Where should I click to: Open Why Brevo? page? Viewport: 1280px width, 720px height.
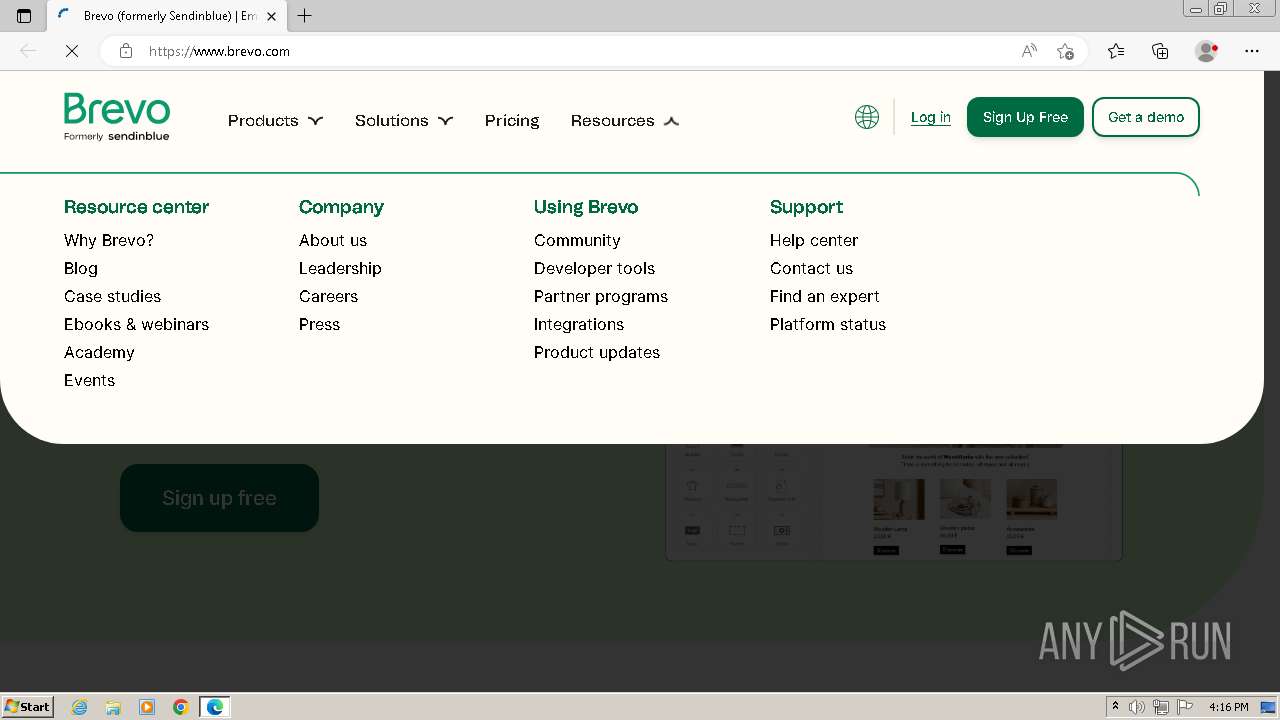109,240
